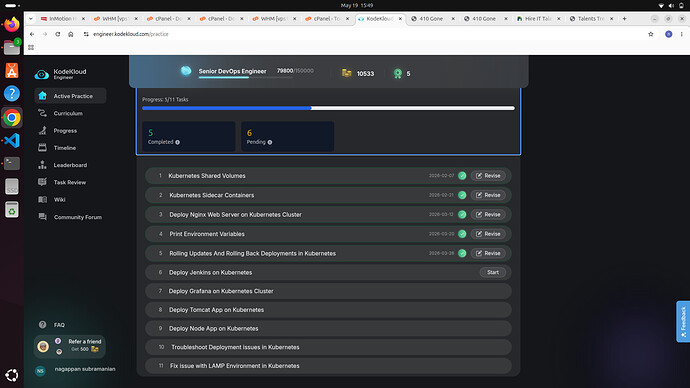
Task: Select Active Practice in sidebar
Action: (70, 95)
